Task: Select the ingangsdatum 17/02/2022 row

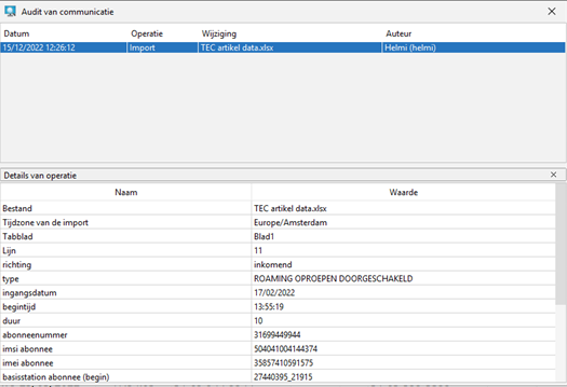Action: point(278,293)
